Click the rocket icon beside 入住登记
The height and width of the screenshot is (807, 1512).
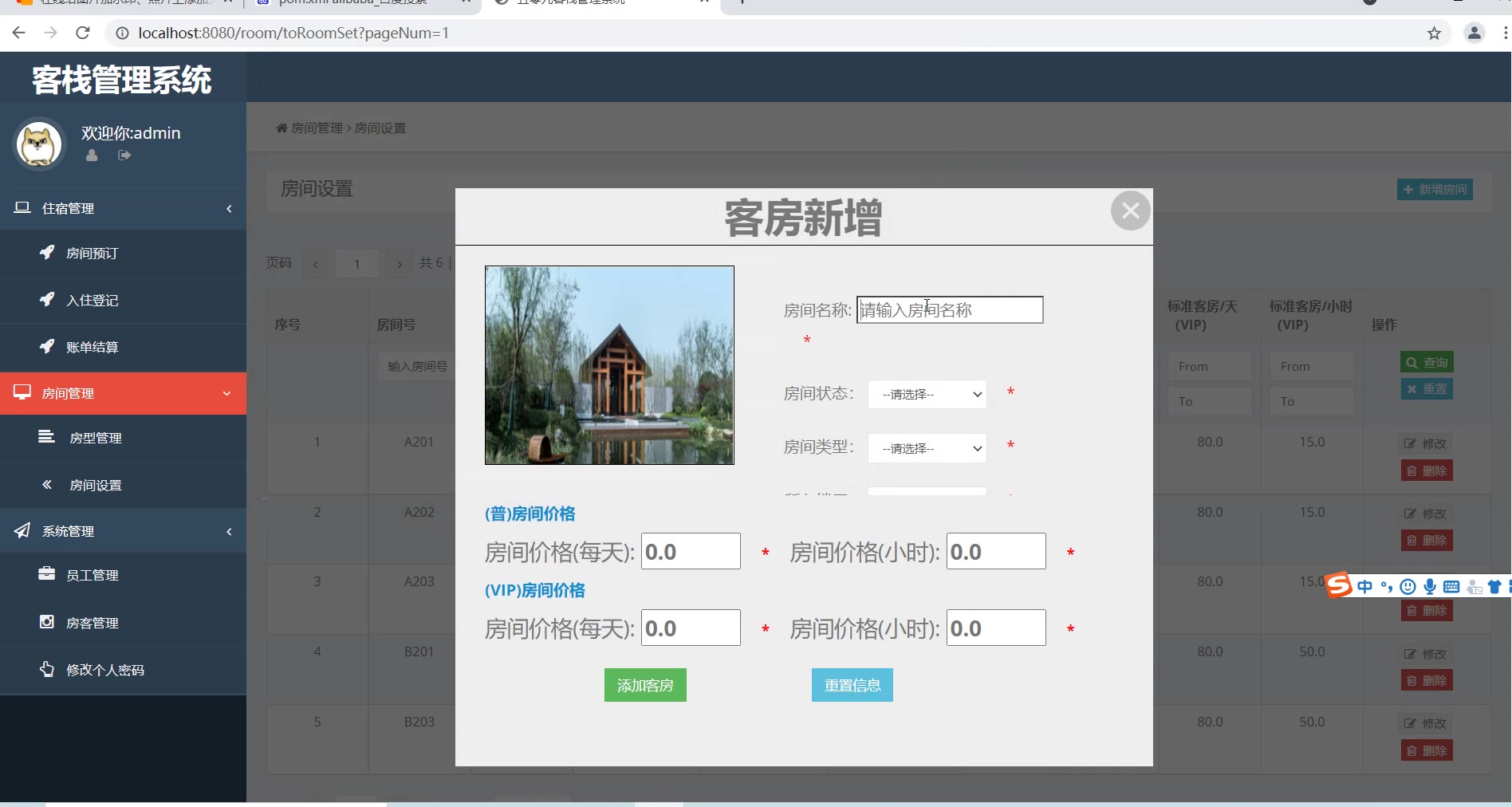[47, 299]
